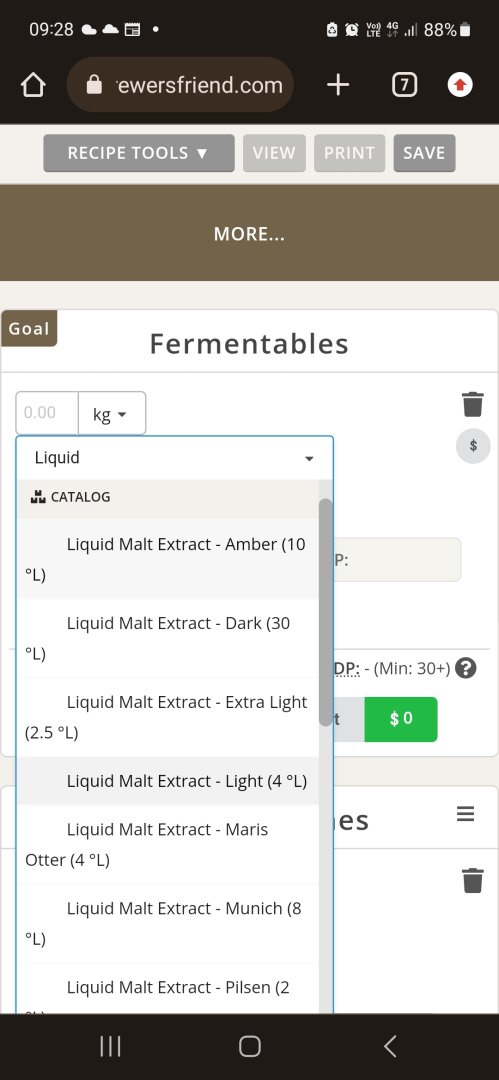
Task: Pick Liquid Malt Extract - Munich option
Action: tap(167, 924)
